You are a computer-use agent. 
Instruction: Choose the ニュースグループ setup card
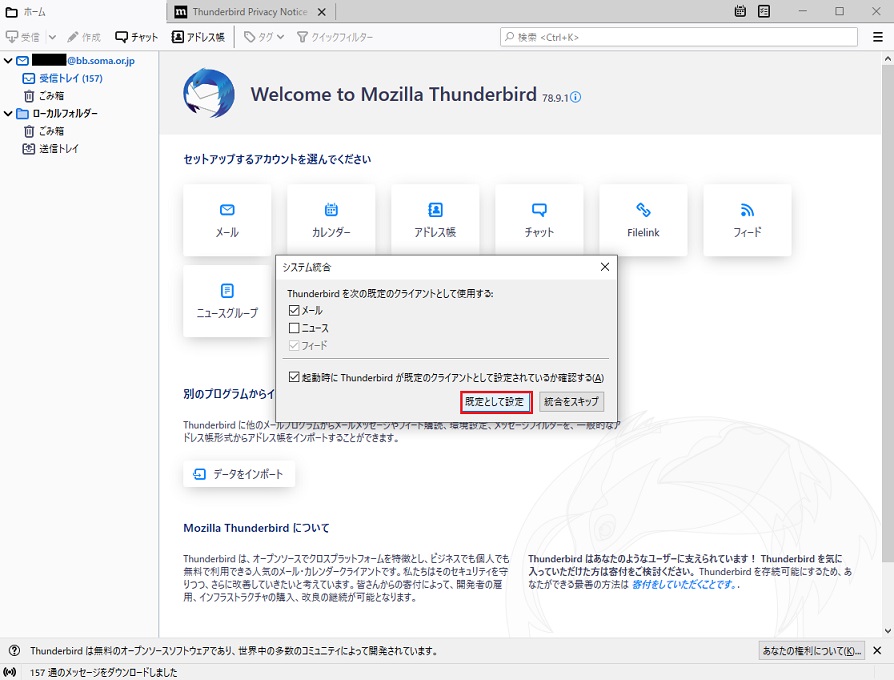pyautogui.click(x=227, y=300)
